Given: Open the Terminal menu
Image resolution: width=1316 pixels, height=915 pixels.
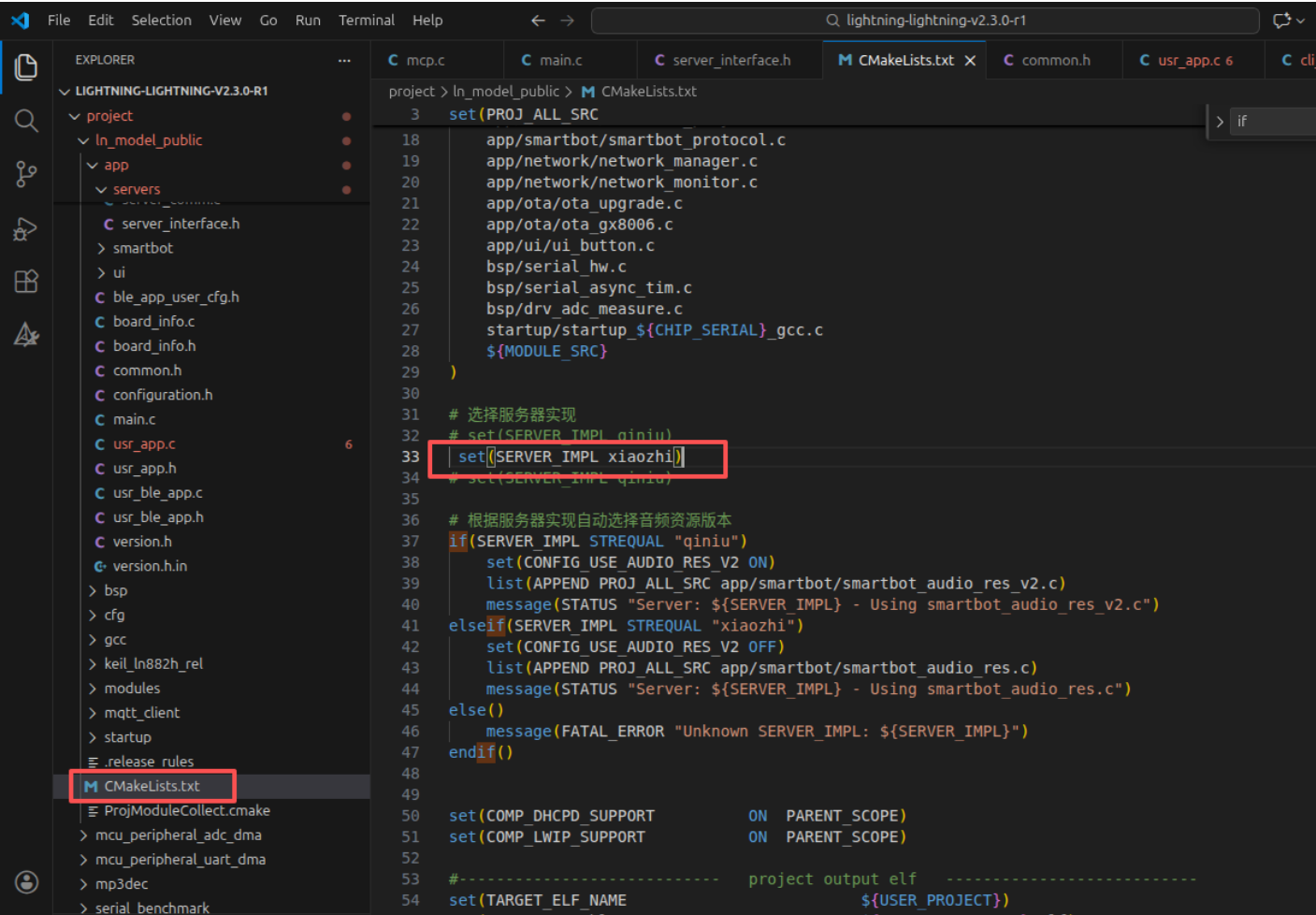Looking at the screenshot, I should 367,20.
